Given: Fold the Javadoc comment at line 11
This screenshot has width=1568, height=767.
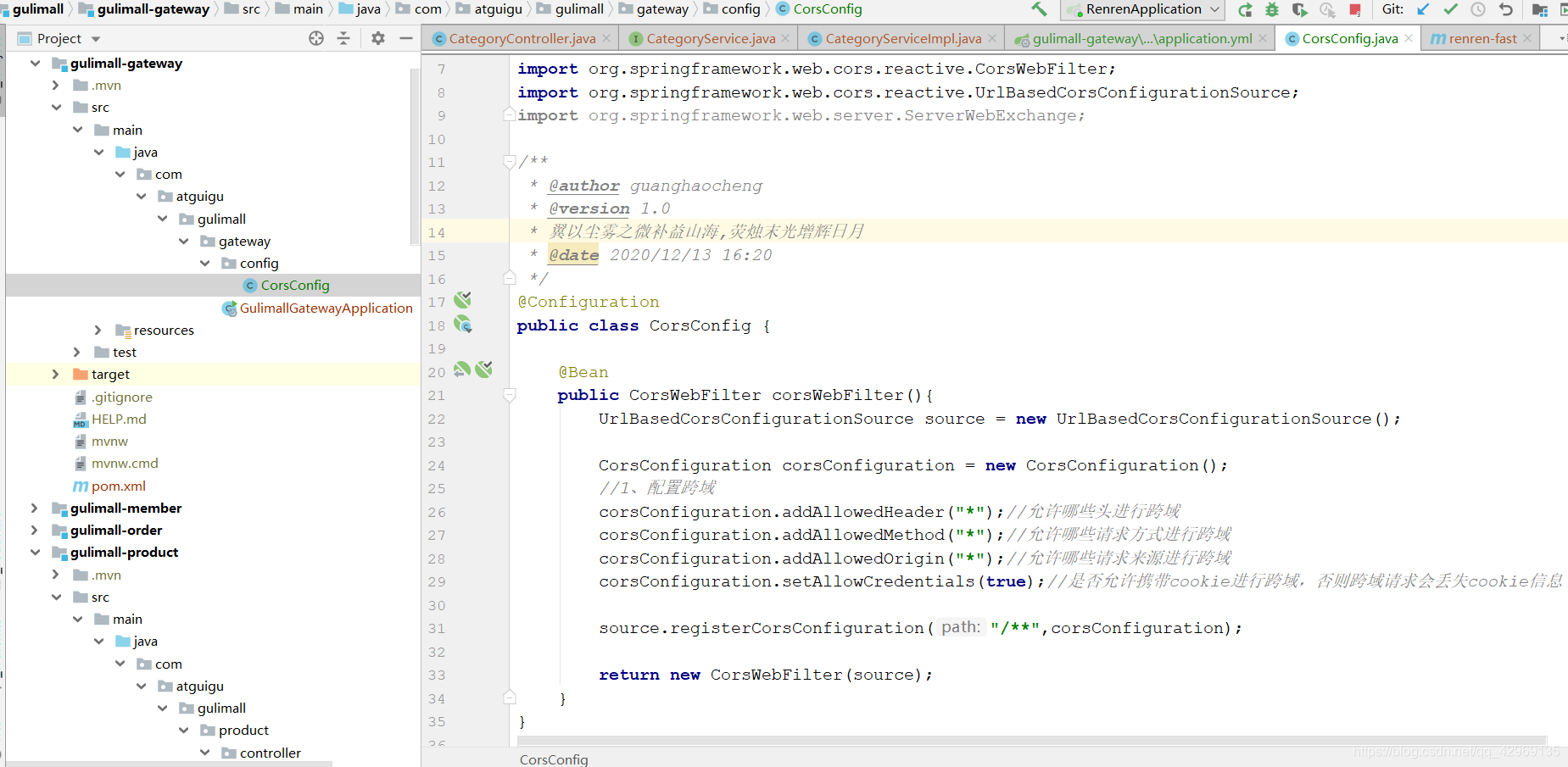Looking at the screenshot, I should (x=509, y=161).
